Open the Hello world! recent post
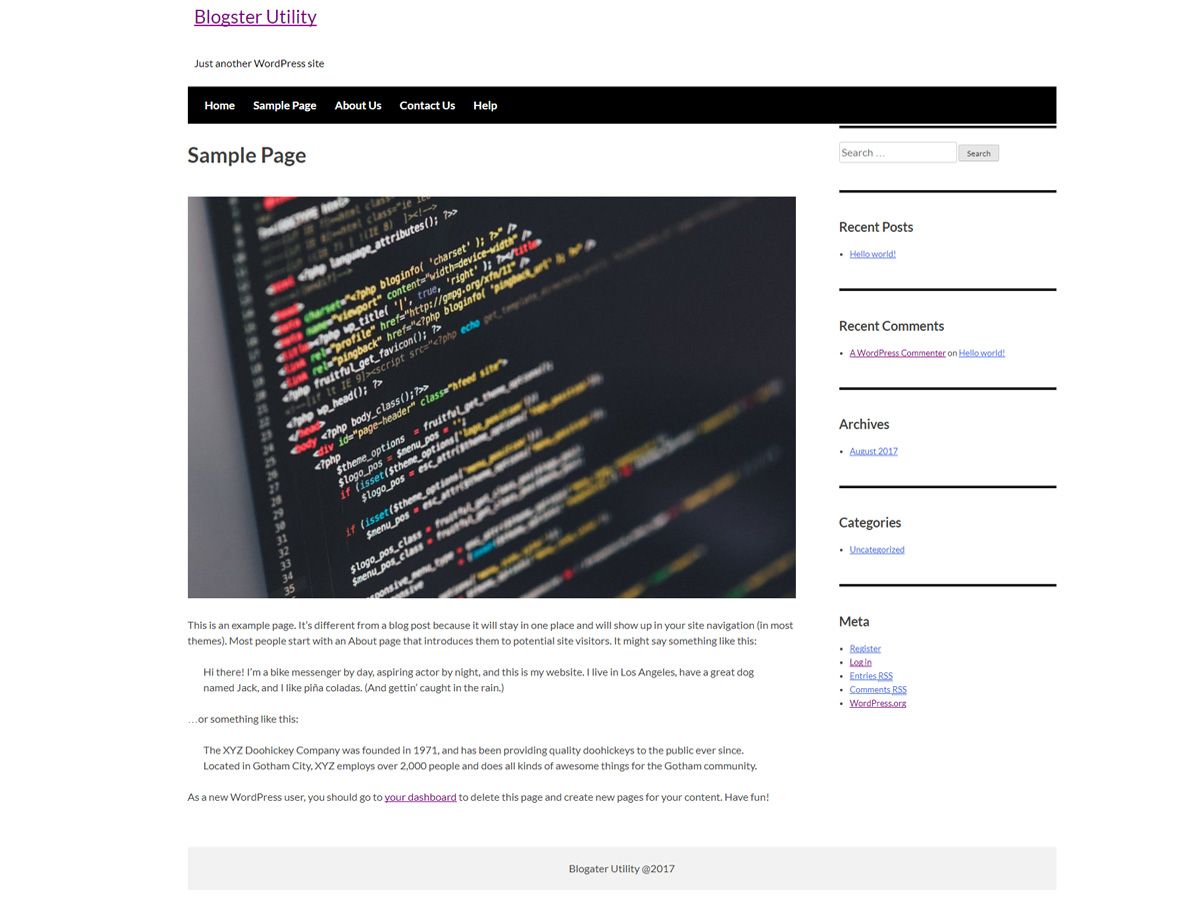 point(872,253)
